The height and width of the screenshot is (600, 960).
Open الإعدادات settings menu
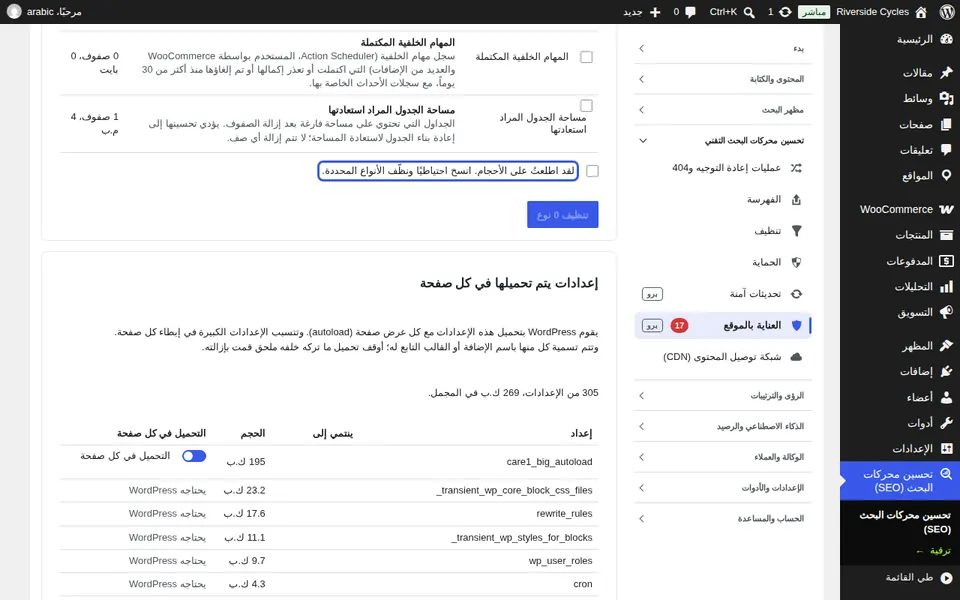pyautogui.click(x=922, y=449)
